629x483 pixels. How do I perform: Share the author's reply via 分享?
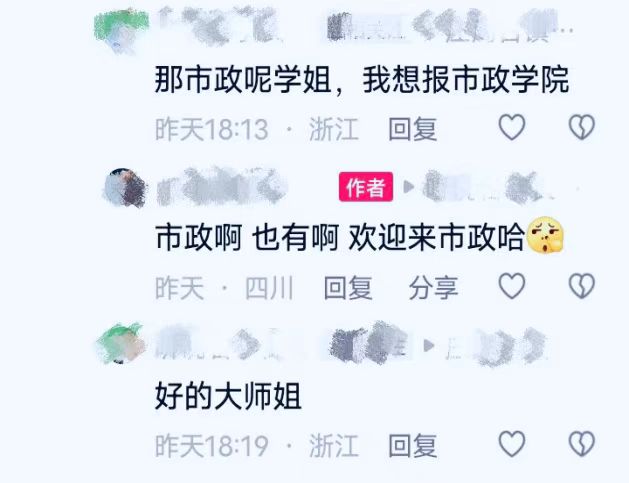coord(433,288)
